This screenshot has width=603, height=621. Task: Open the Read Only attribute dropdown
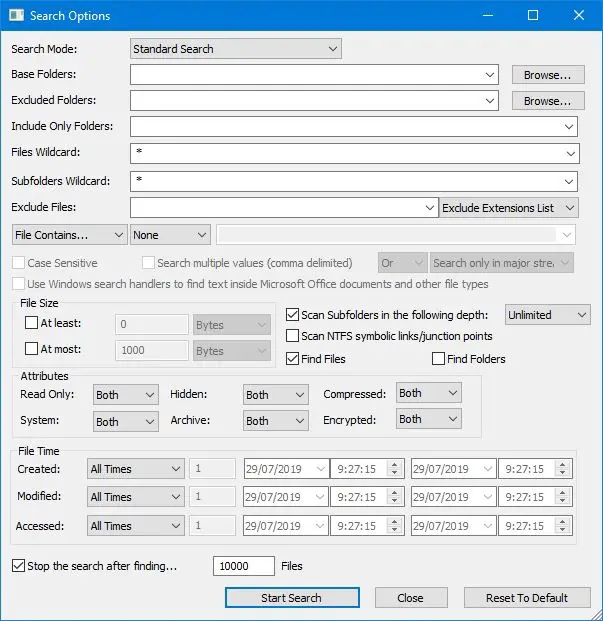[x=126, y=394]
